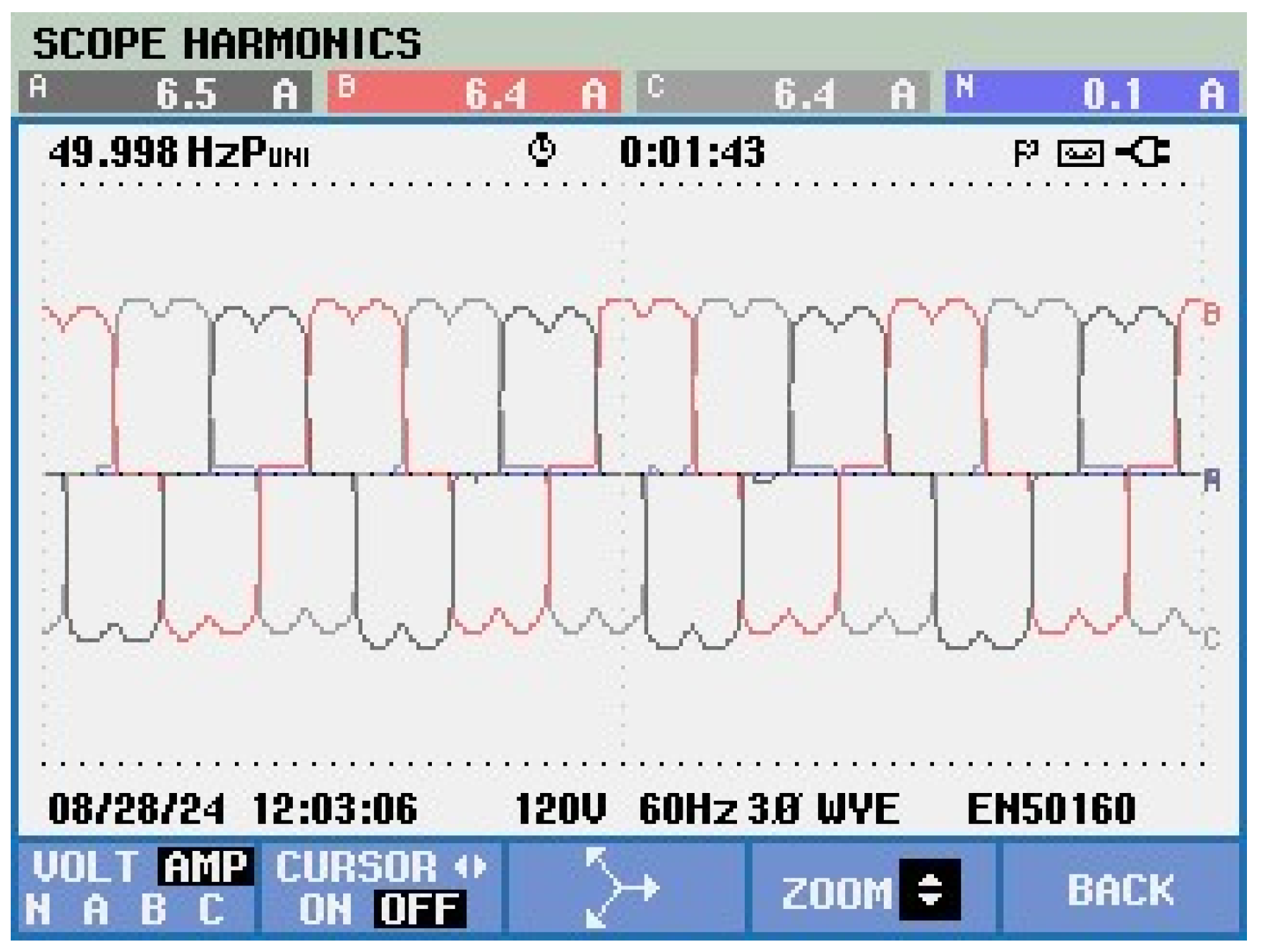
Task: Click the ZOOM up/down arrow selector
Action: pos(930,890)
